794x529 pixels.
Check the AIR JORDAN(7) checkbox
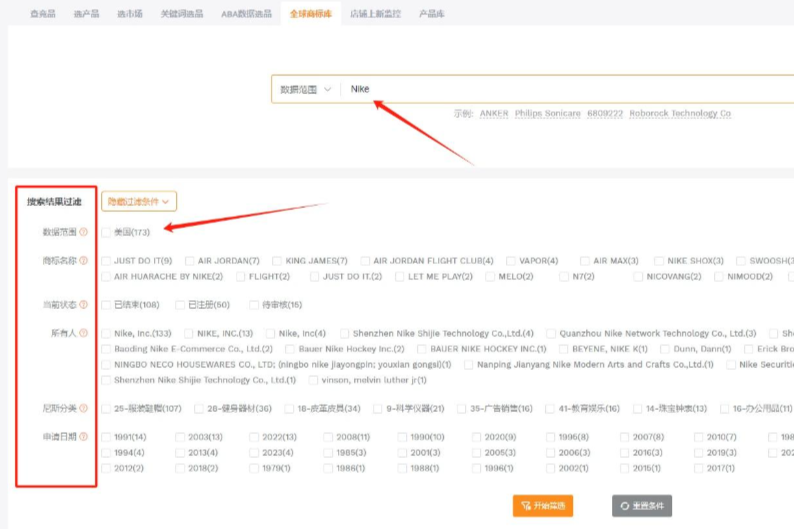click(x=189, y=261)
